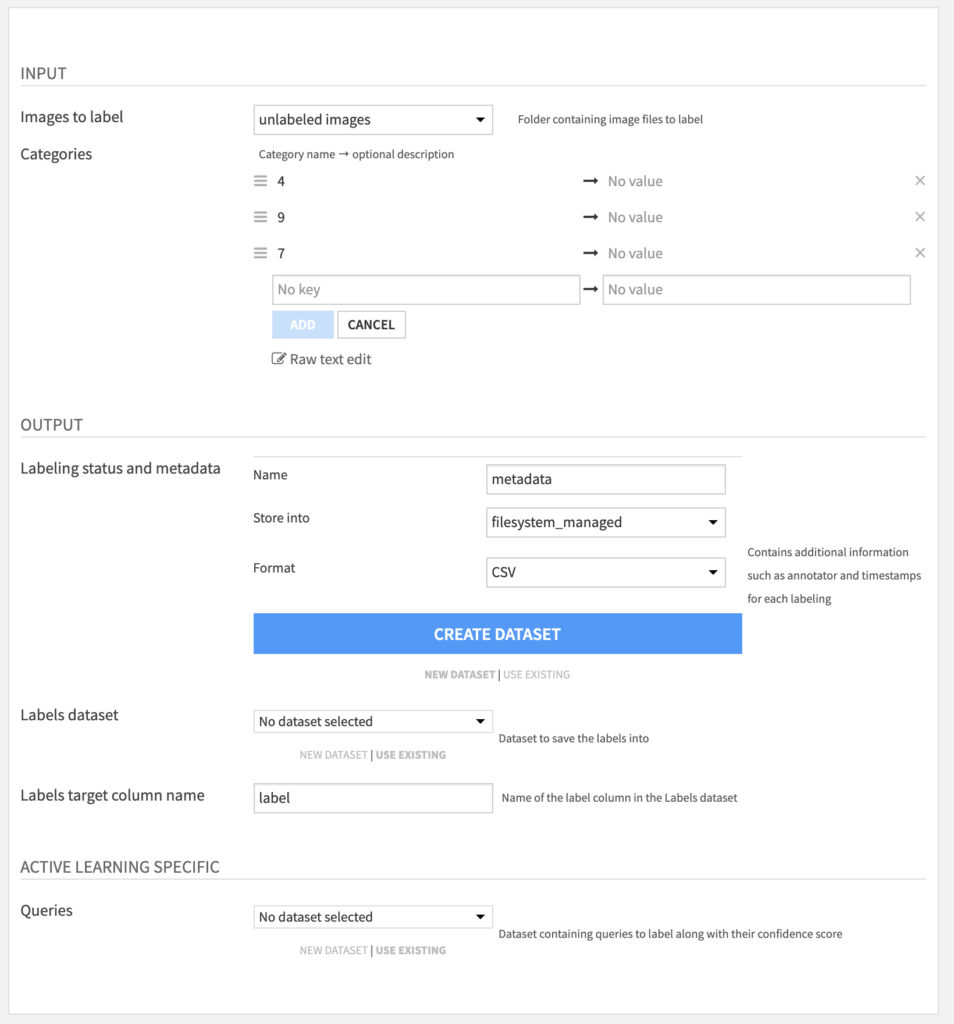Click the Raw text edit pencil icon

[278, 359]
